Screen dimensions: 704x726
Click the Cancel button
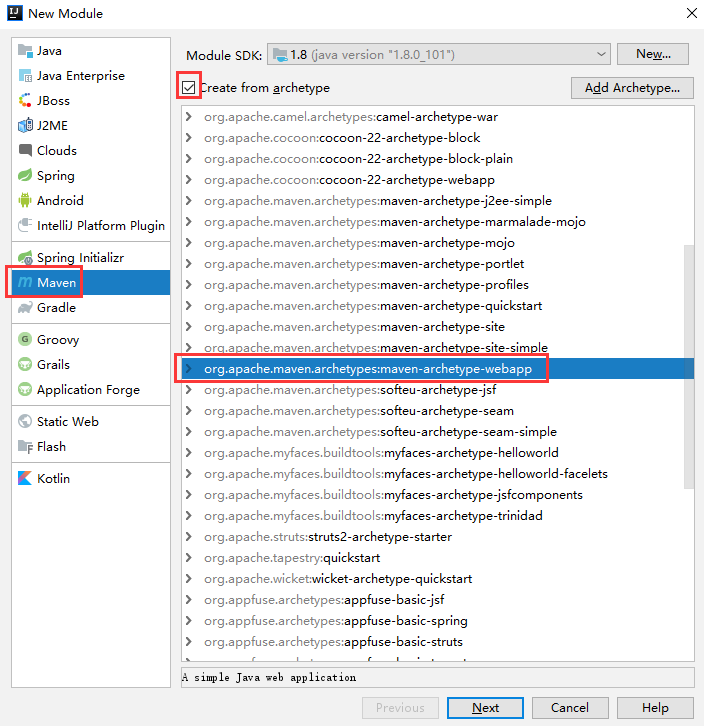coord(570,707)
